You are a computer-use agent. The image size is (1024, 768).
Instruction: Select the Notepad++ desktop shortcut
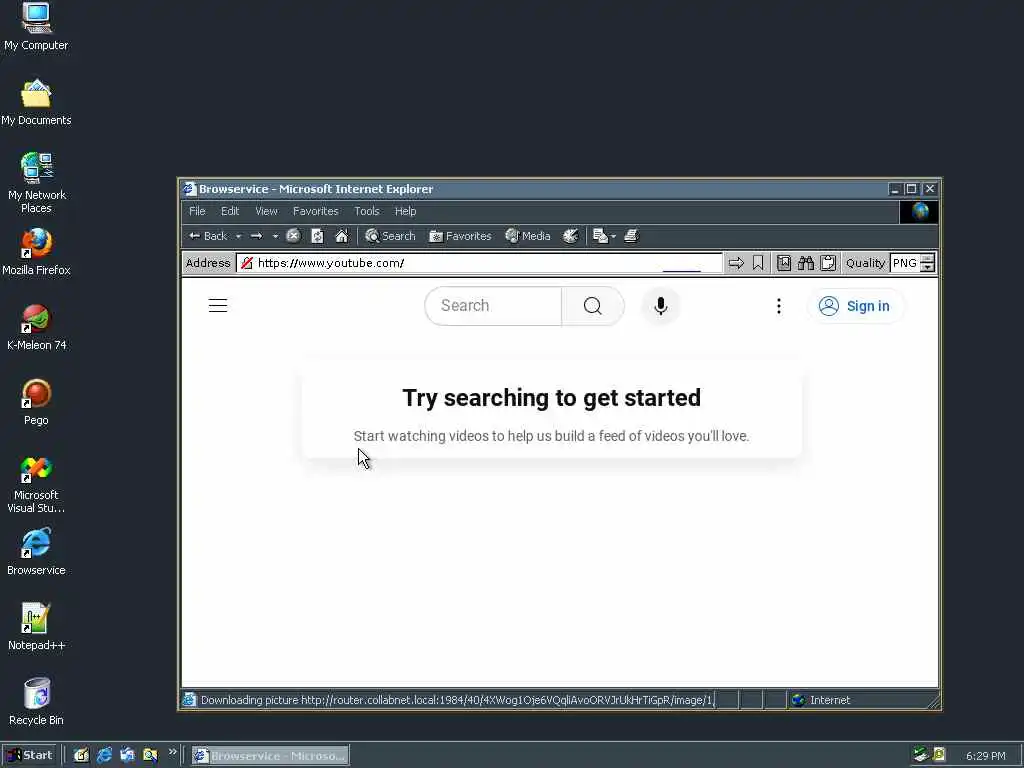36,628
